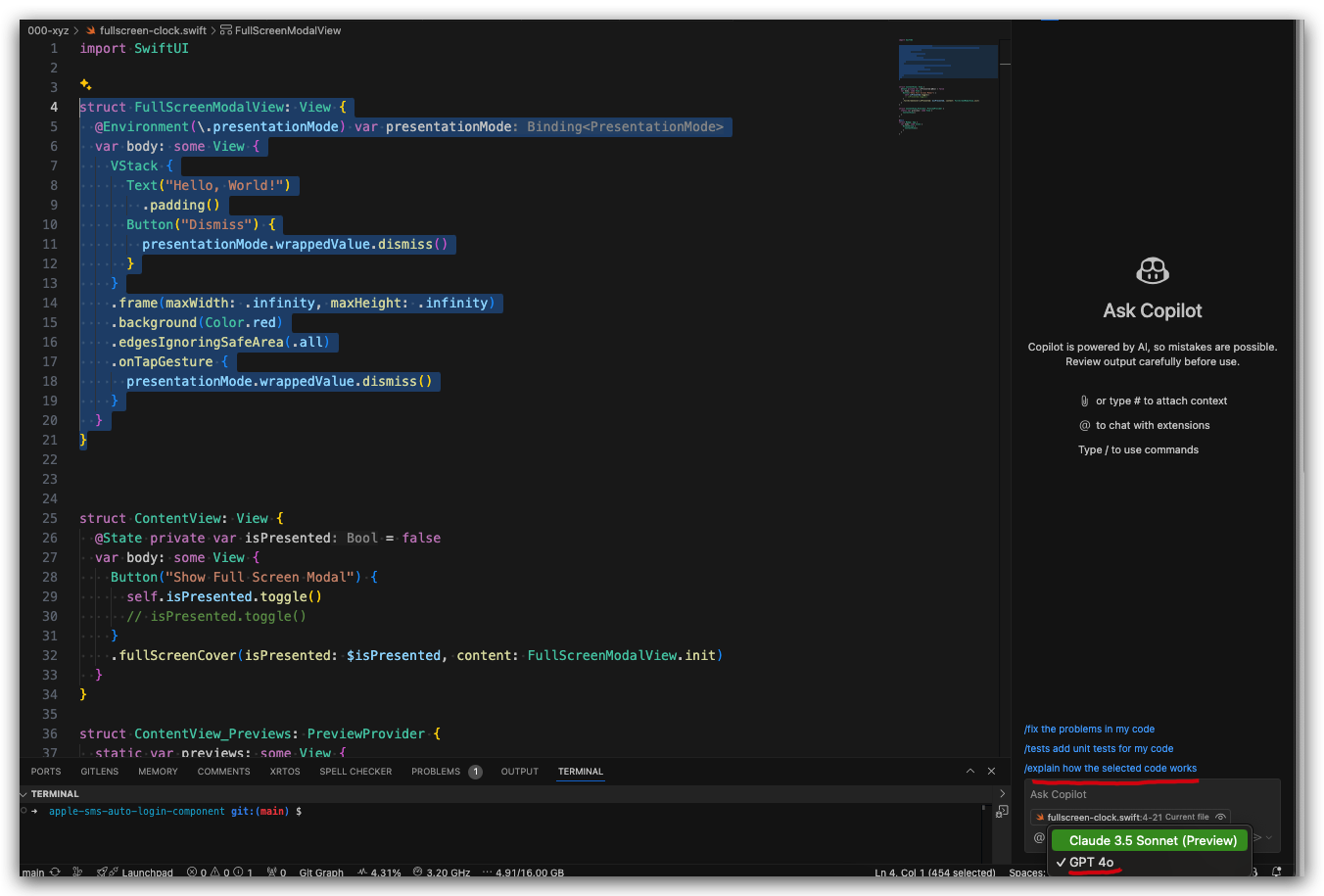Click the Launchpad status bar item
Viewport: 1324px width, 896px height.
point(135,872)
